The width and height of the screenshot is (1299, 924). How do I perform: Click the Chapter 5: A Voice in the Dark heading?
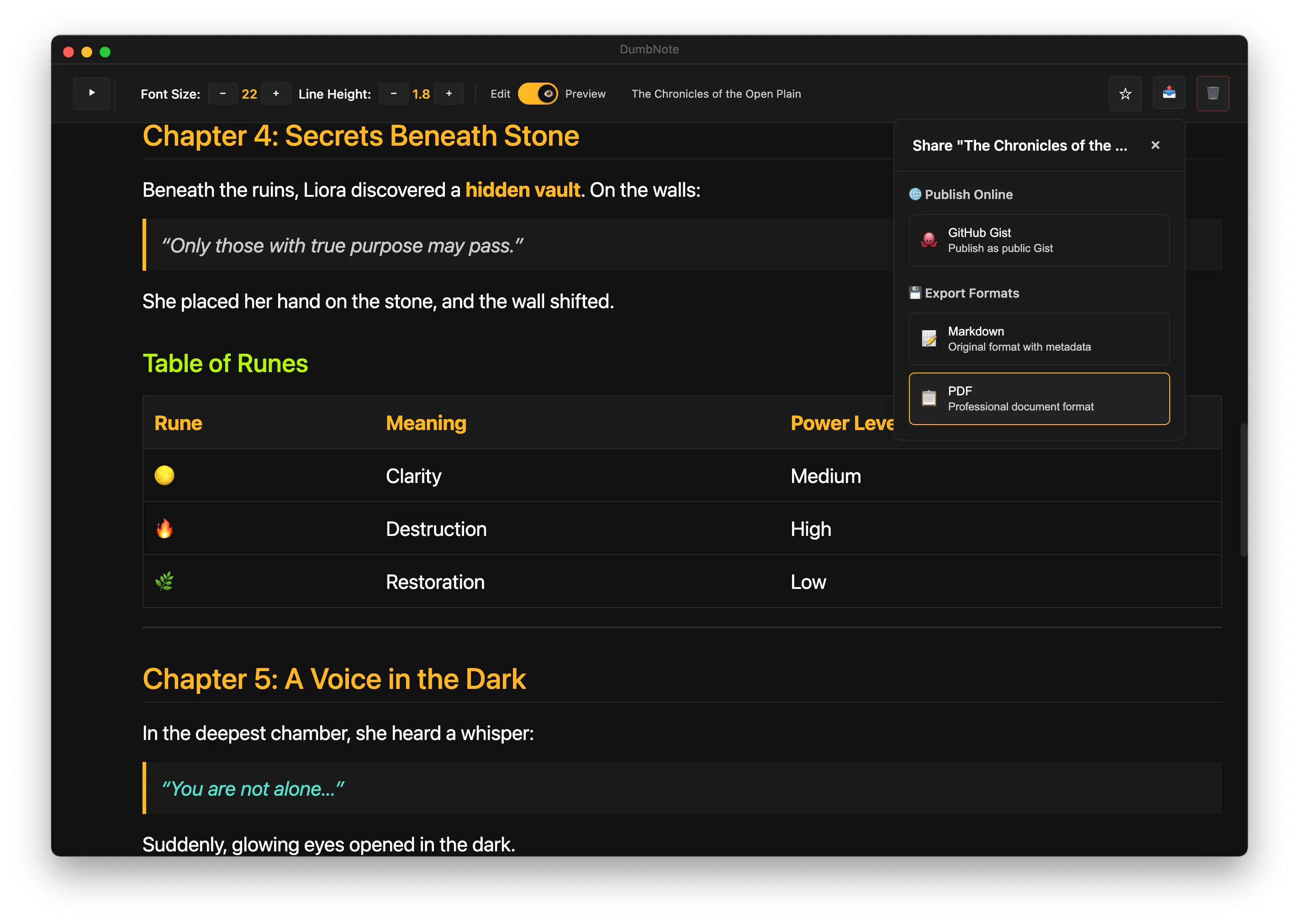pyautogui.click(x=334, y=679)
